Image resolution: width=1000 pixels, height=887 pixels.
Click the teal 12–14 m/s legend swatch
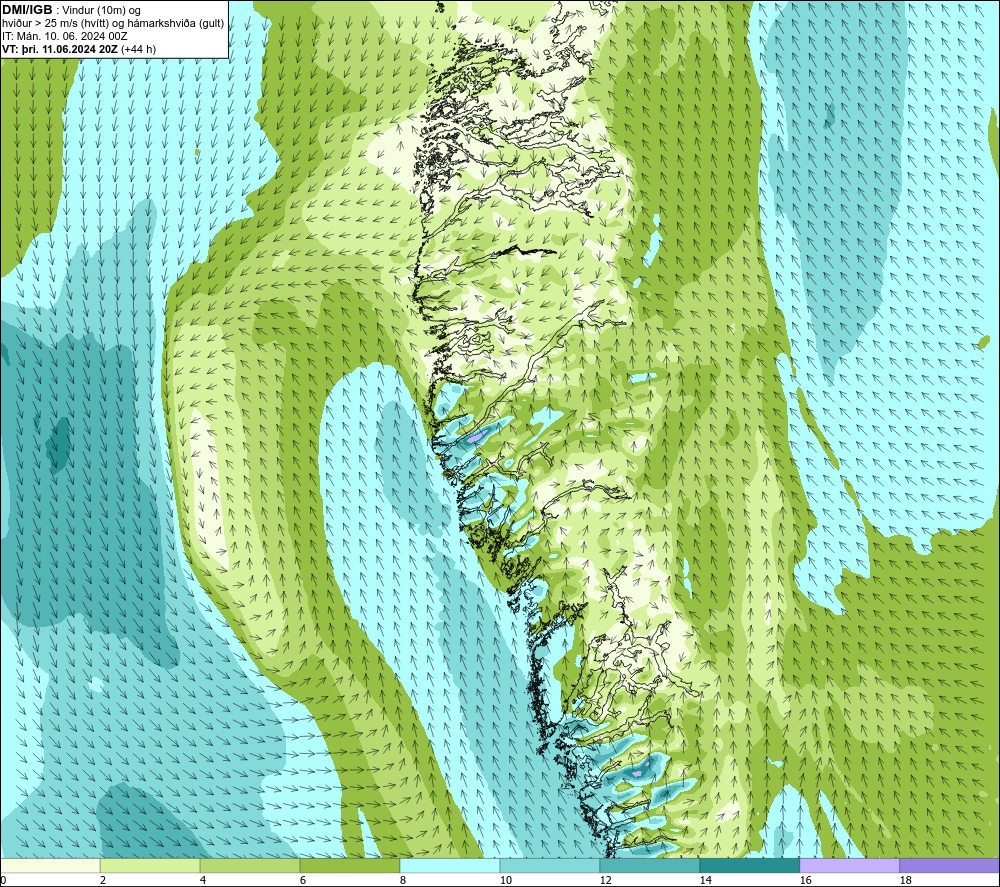pyautogui.click(x=649, y=866)
